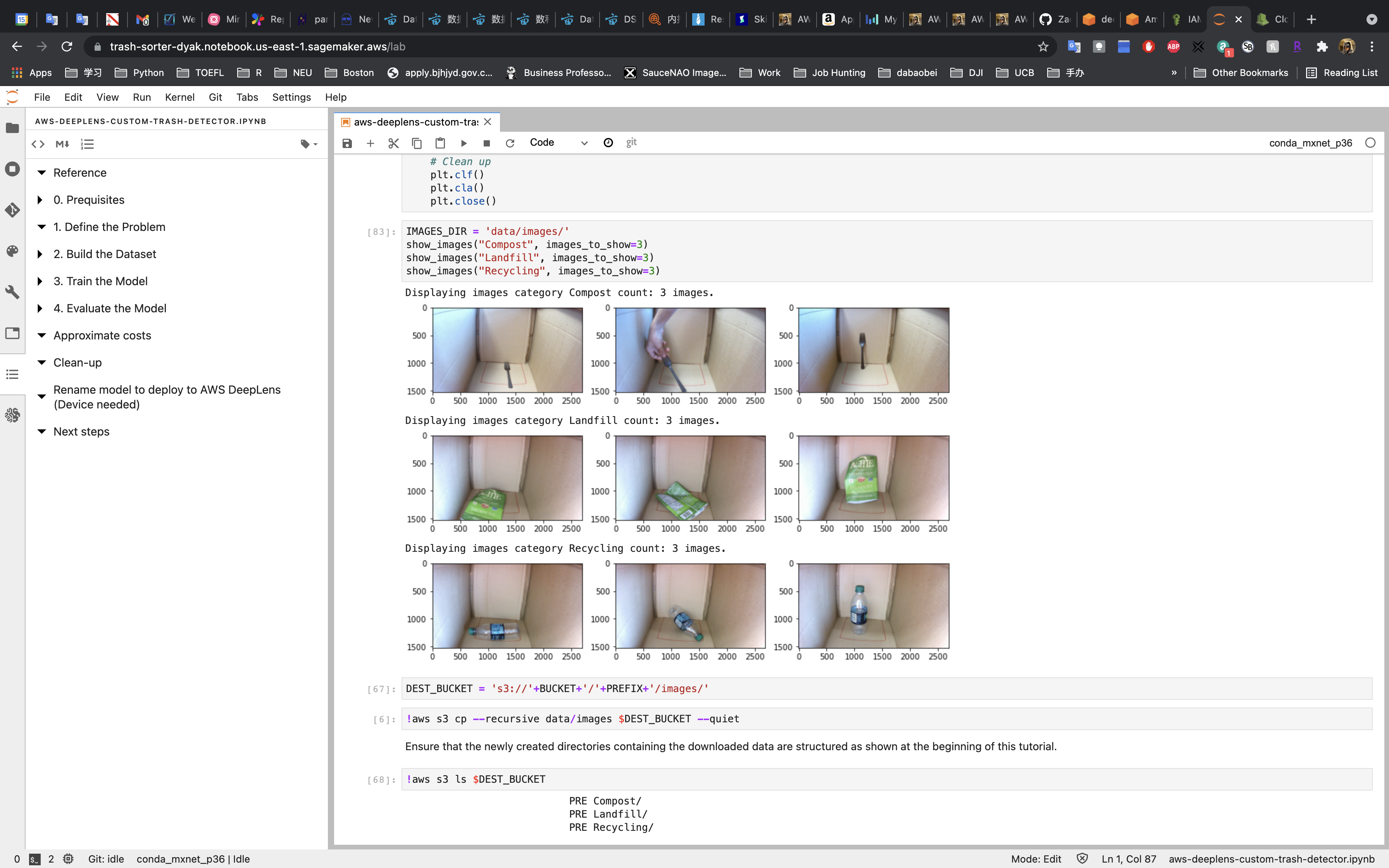Open the Settings menu
The width and height of the screenshot is (1389, 868).
pyautogui.click(x=291, y=97)
